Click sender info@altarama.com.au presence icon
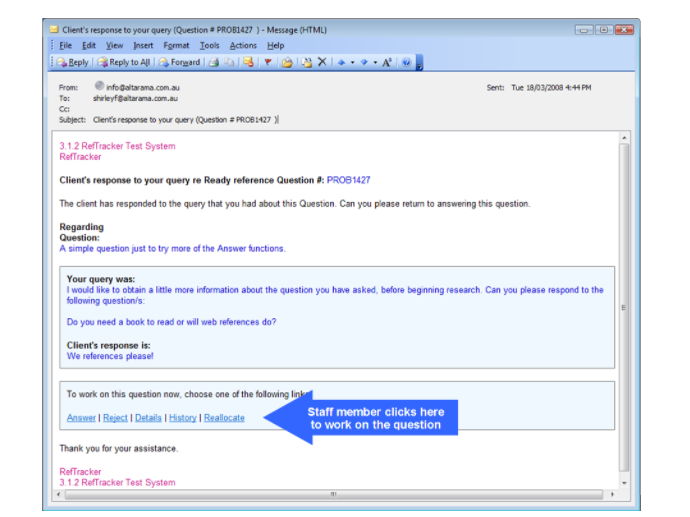The height and width of the screenshot is (517, 690). coord(99,86)
